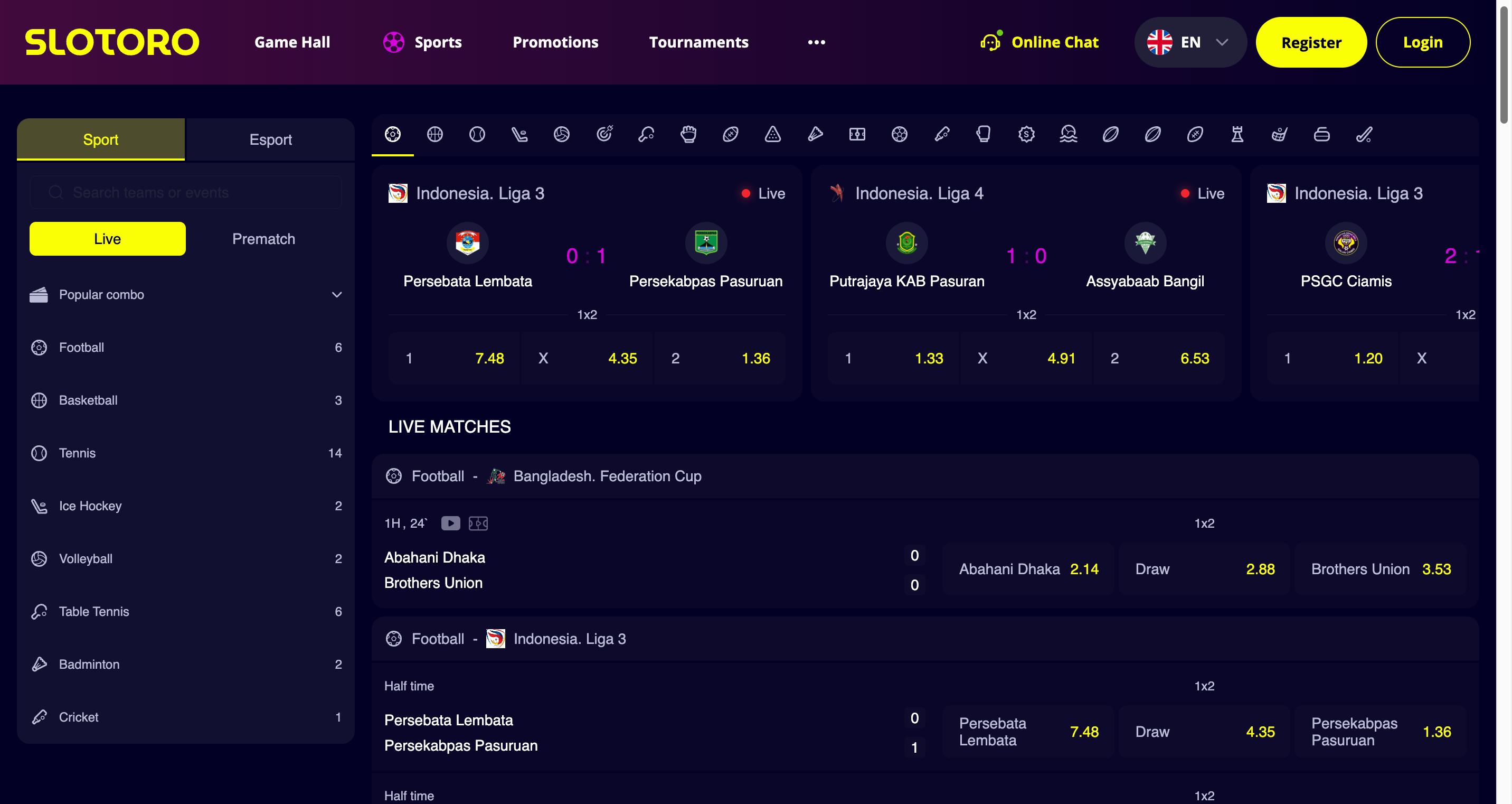1512x804 pixels.
Task: Select the Volleyball icon in the sports bar
Action: click(x=562, y=135)
